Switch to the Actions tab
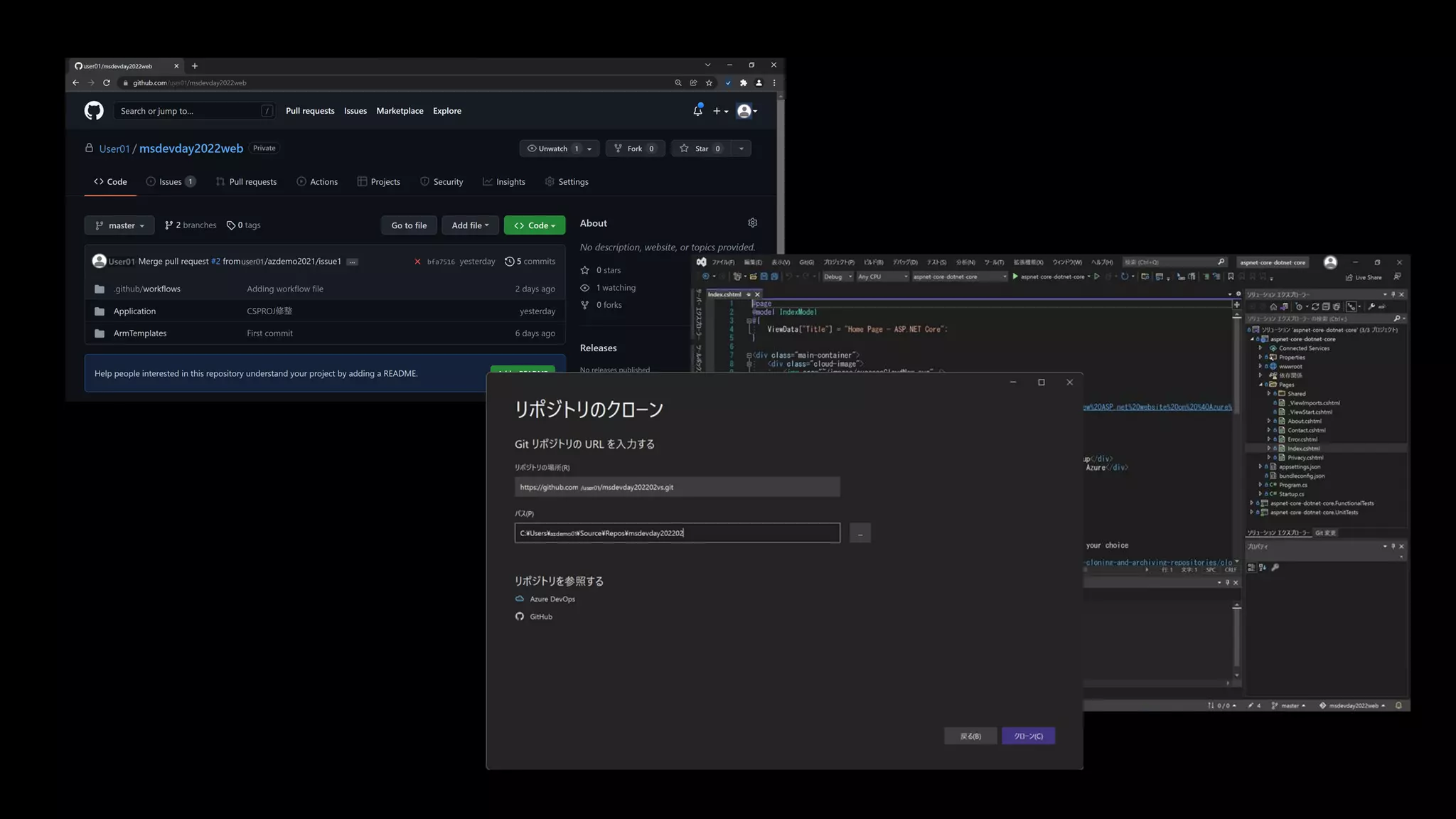The height and width of the screenshot is (819, 1456). pos(317,182)
